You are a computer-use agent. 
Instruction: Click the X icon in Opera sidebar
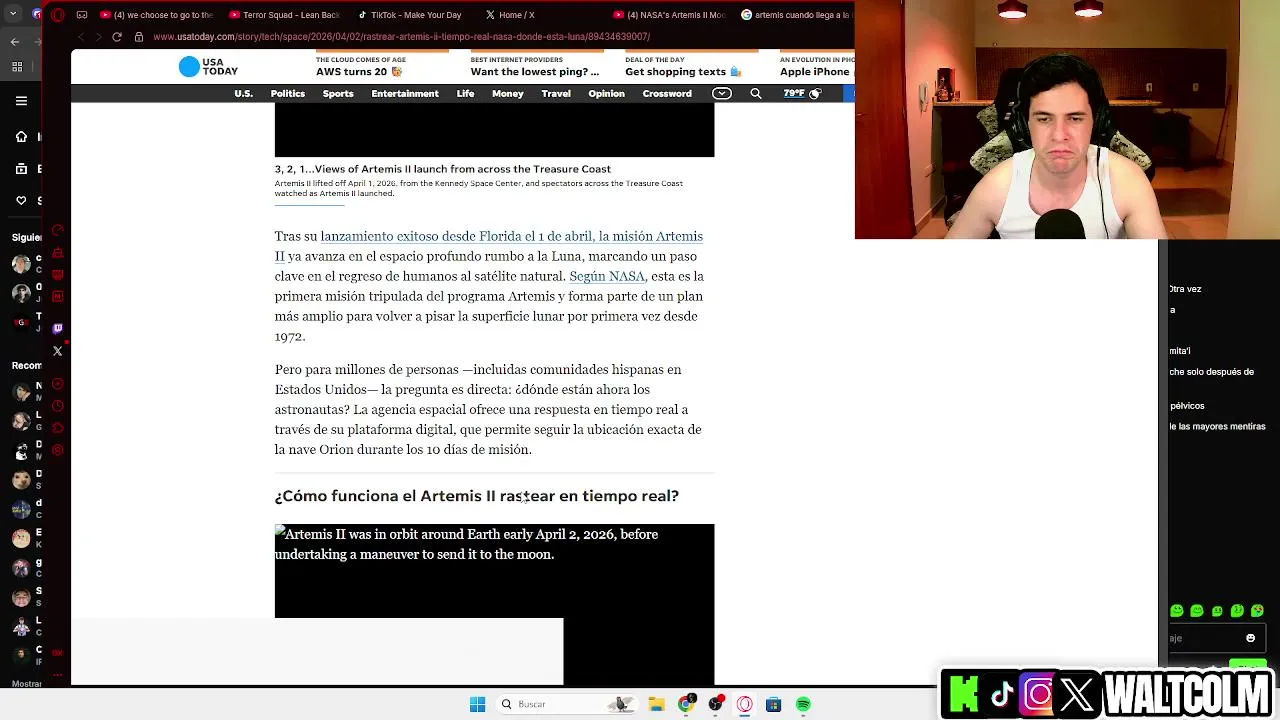click(57, 351)
